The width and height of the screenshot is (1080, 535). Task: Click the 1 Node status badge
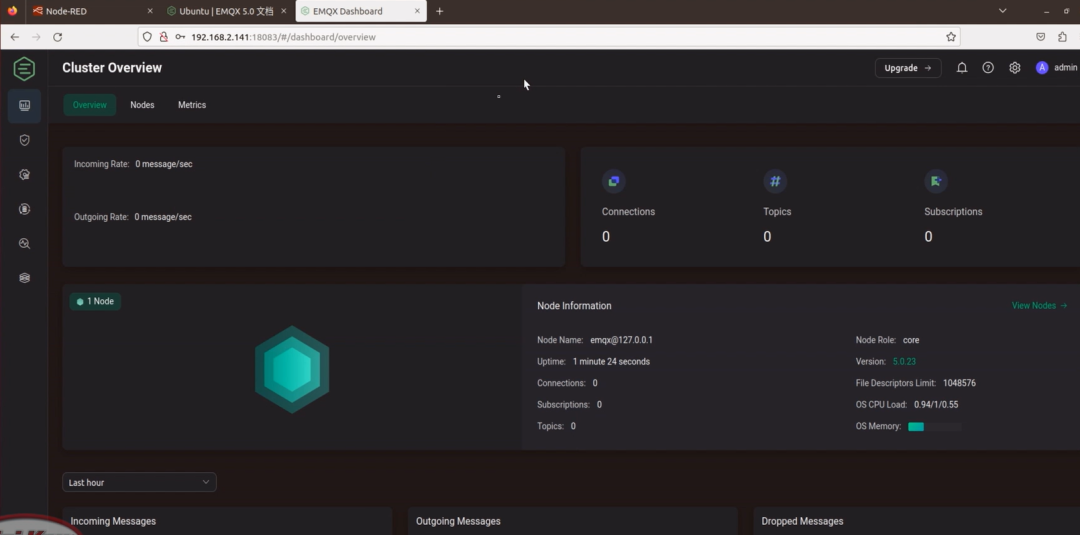(x=95, y=302)
